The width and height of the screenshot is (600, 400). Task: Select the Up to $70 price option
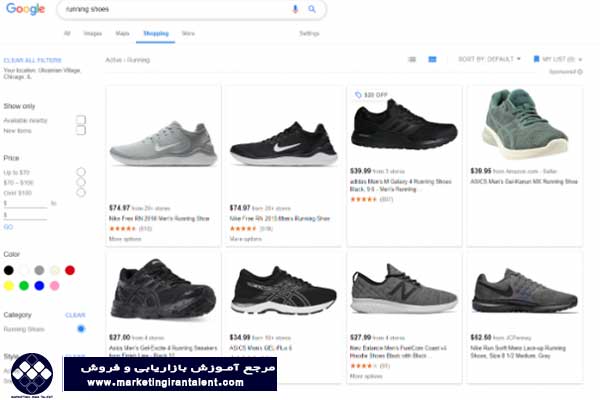click(81, 172)
